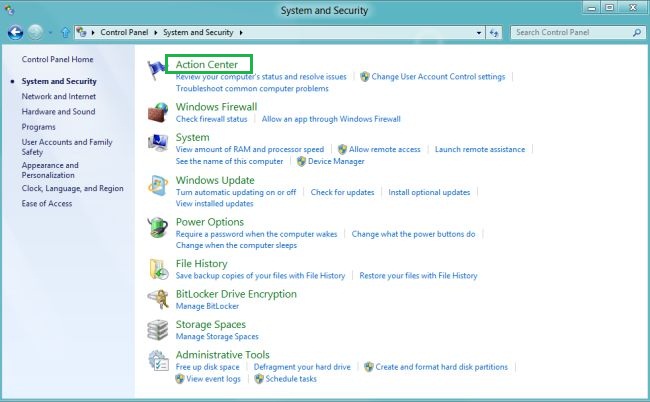Open Device Manager link

click(336, 161)
